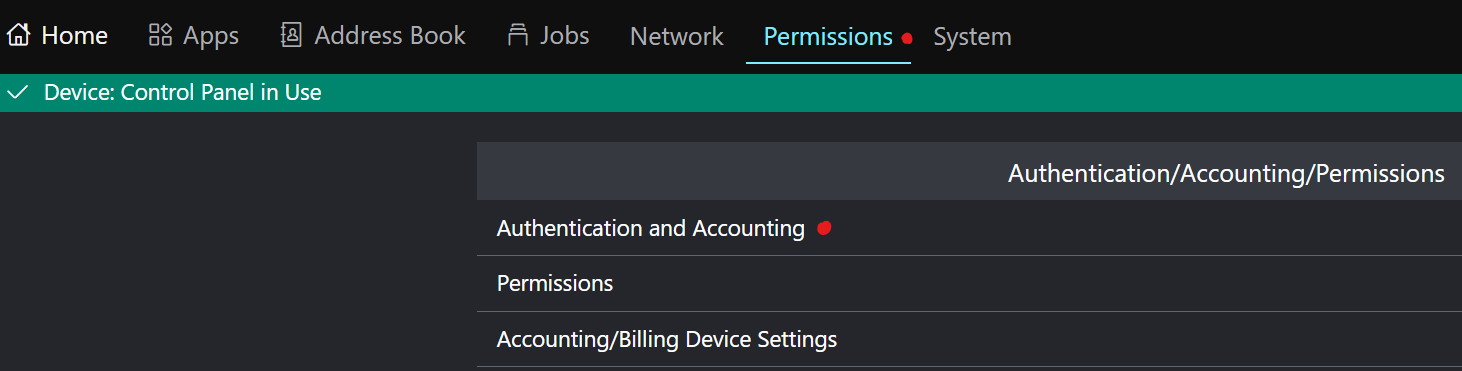Select the Permissions tab in top bar
This screenshot has width=1462, height=371.
click(828, 37)
